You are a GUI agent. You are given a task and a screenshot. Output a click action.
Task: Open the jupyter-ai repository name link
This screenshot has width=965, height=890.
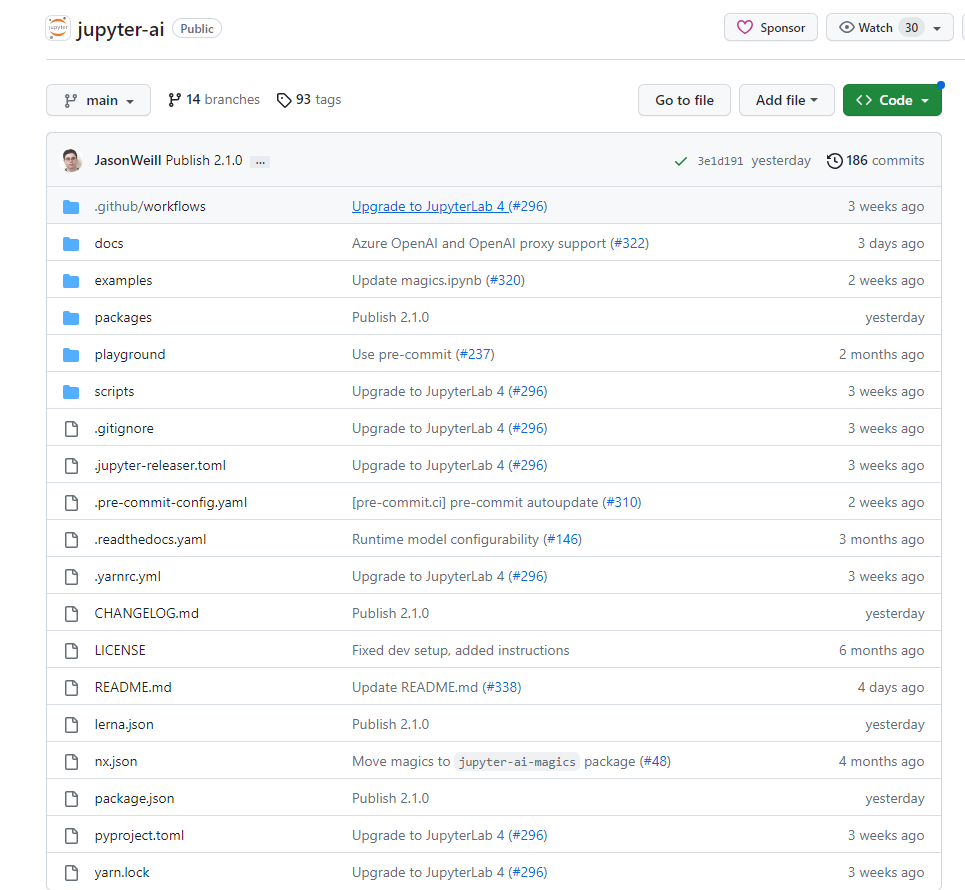[x=121, y=29]
